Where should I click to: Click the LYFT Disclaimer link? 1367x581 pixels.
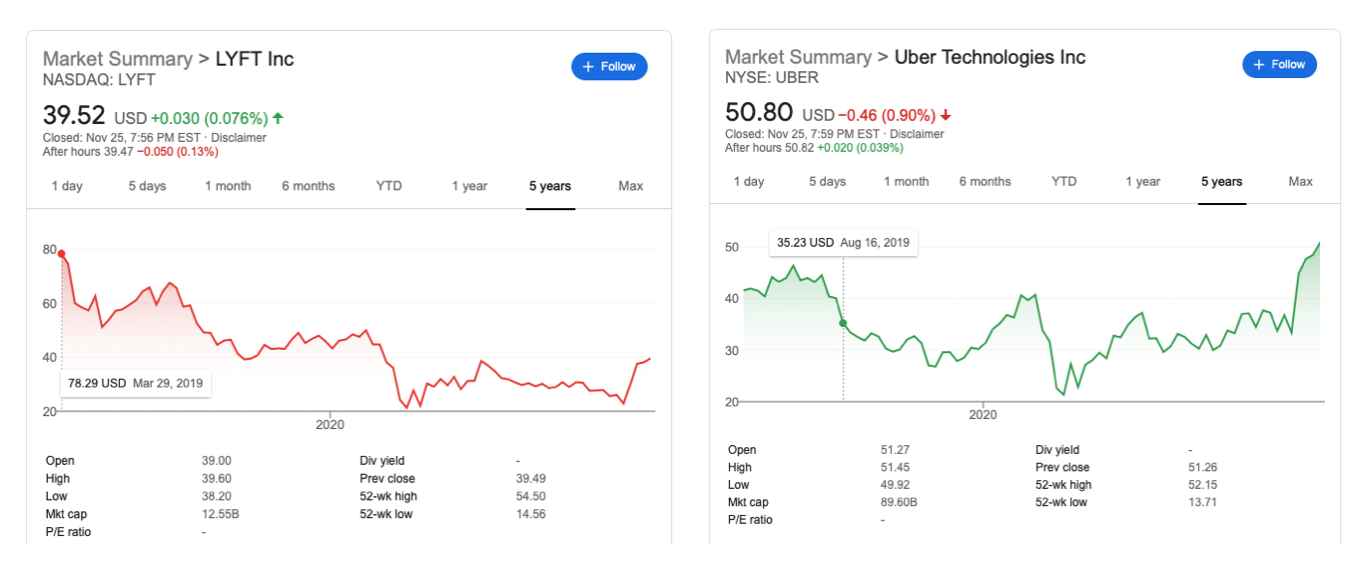tap(240, 138)
